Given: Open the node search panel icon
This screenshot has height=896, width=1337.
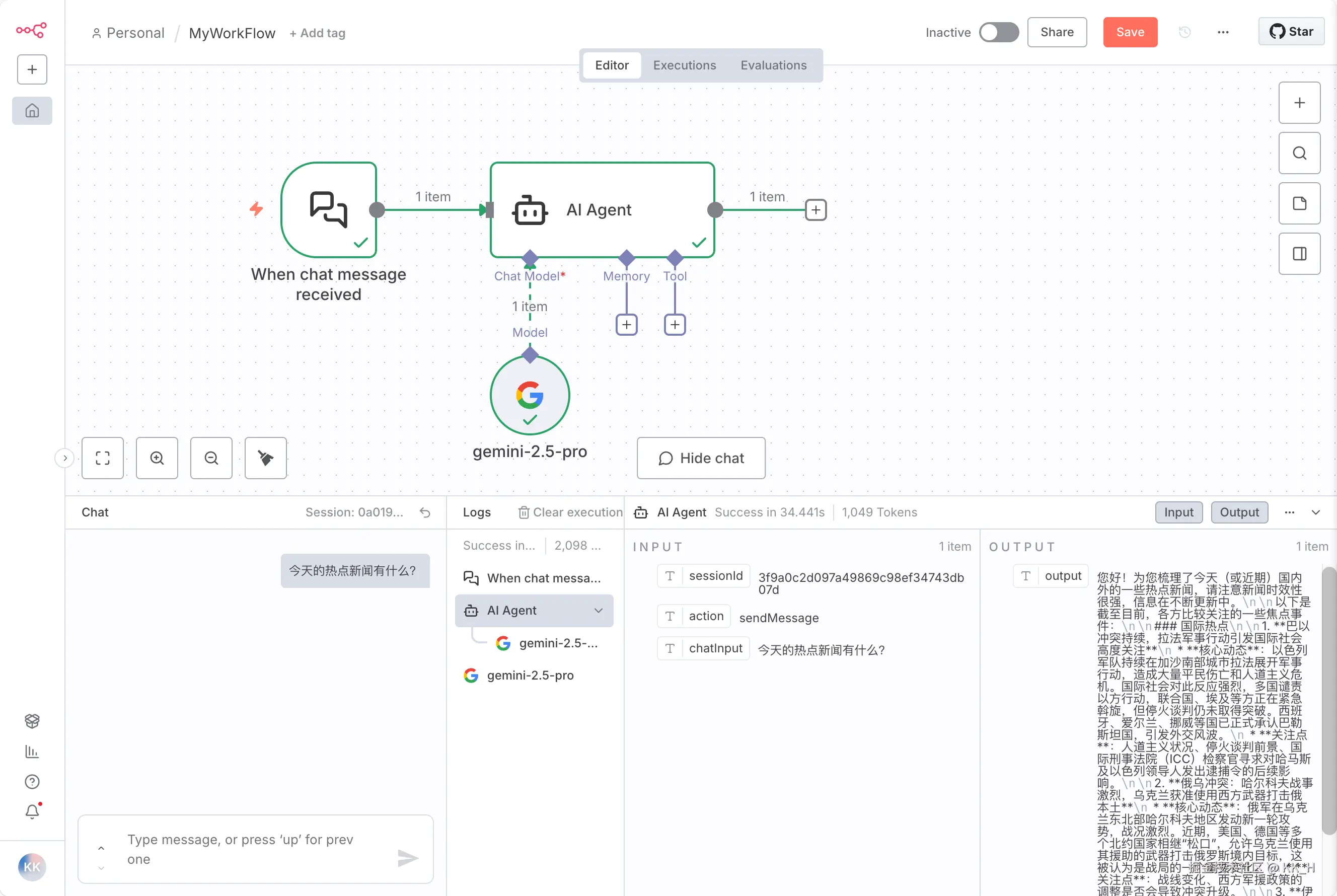Looking at the screenshot, I should tap(1299, 153).
